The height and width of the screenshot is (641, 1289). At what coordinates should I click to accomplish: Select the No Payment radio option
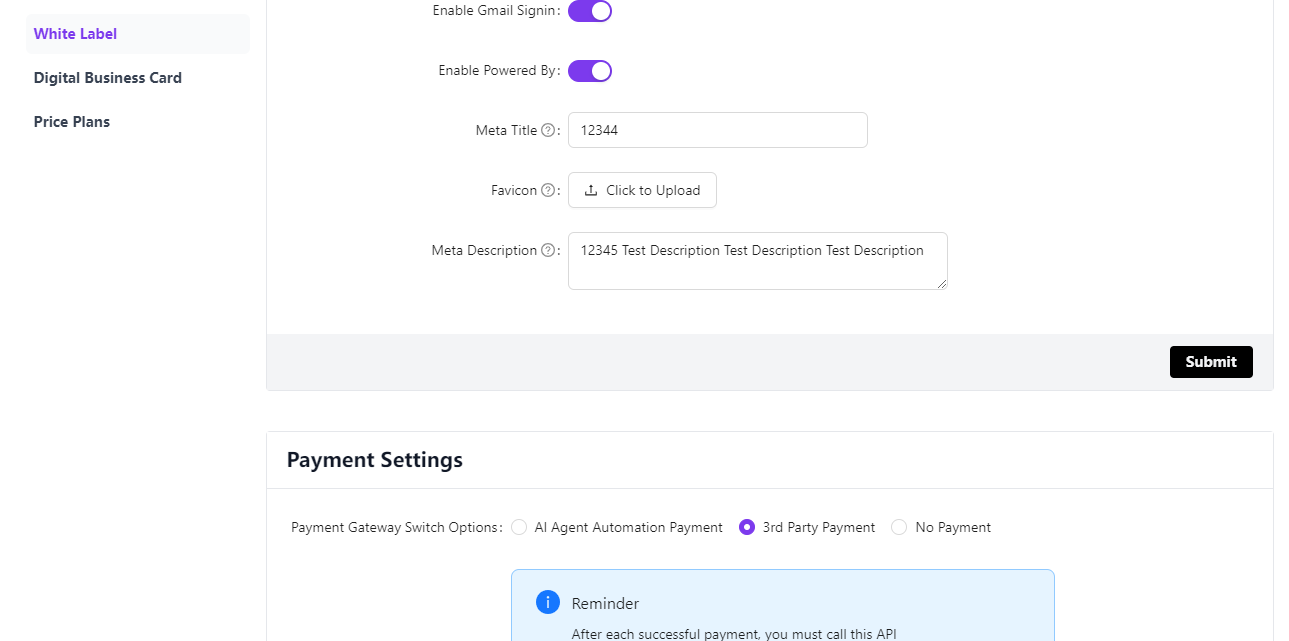coord(899,527)
